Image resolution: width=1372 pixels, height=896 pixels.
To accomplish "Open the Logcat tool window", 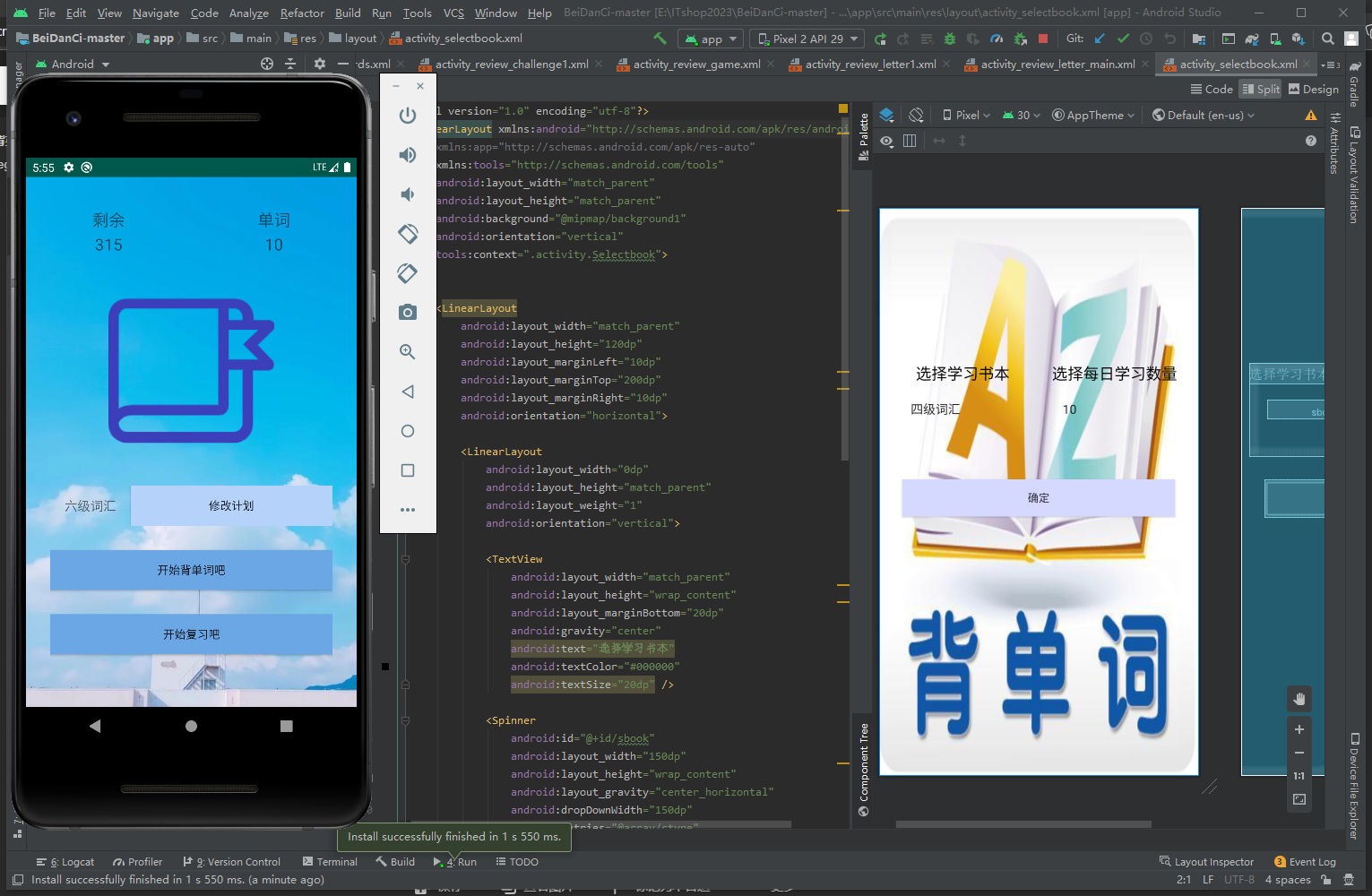I will pyautogui.click(x=65, y=862).
